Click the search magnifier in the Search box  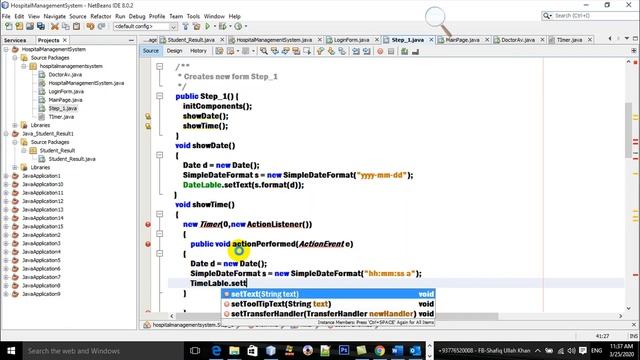[547, 16]
